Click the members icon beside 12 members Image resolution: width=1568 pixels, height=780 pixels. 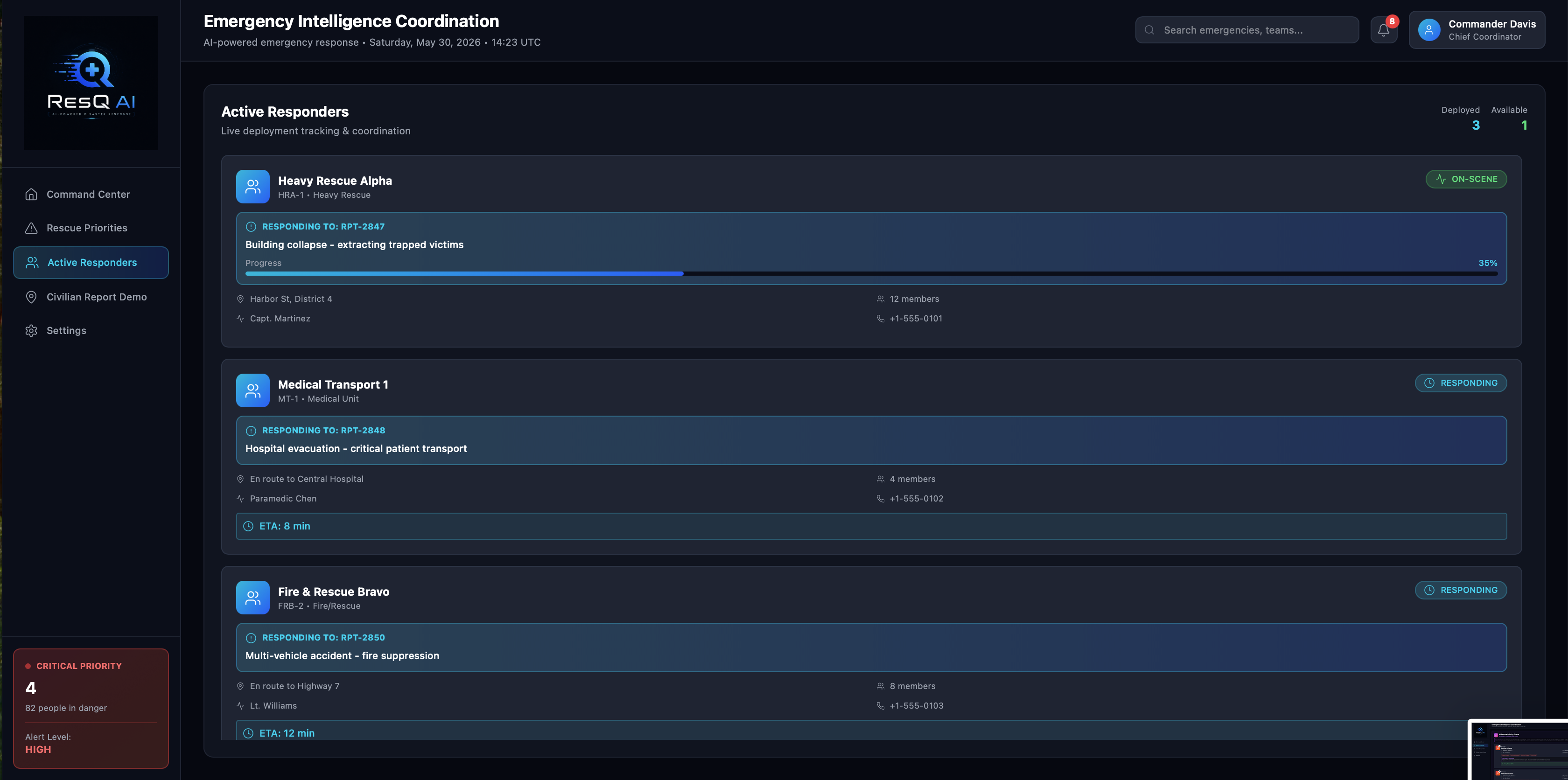[880, 299]
